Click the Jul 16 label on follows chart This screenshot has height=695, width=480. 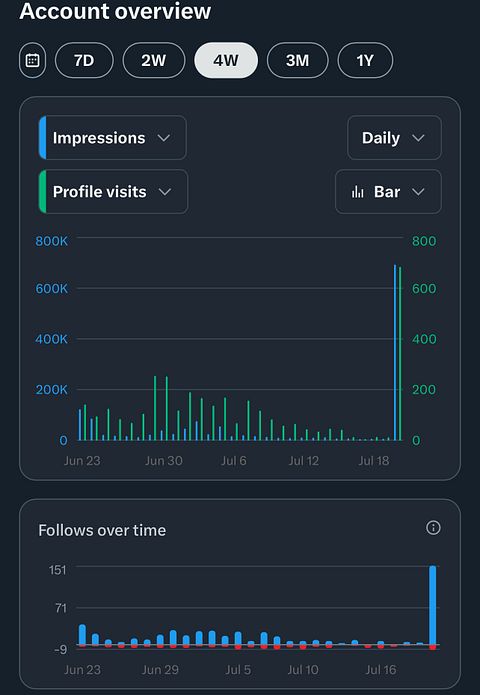[x=381, y=670]
